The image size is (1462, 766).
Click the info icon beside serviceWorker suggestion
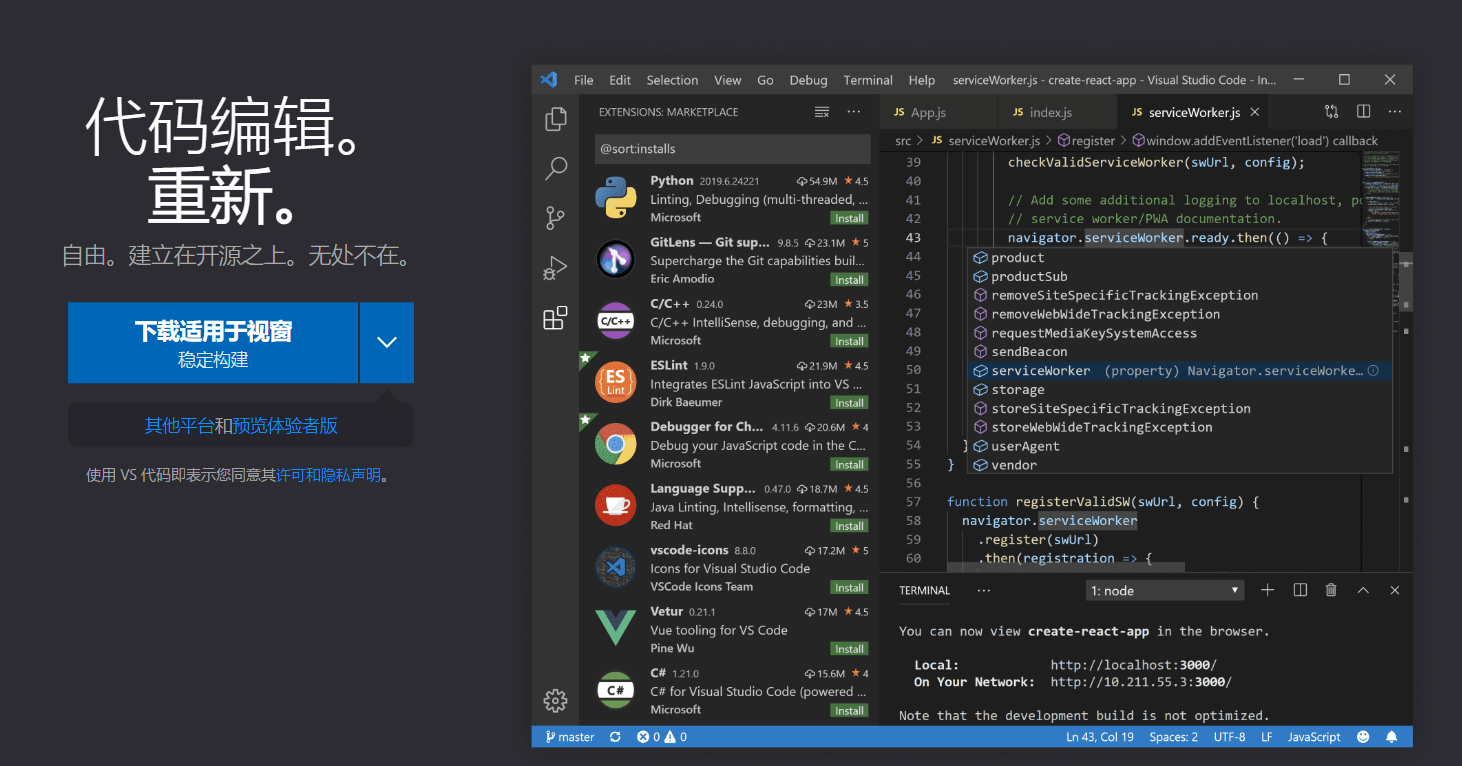click(1373, 370)
